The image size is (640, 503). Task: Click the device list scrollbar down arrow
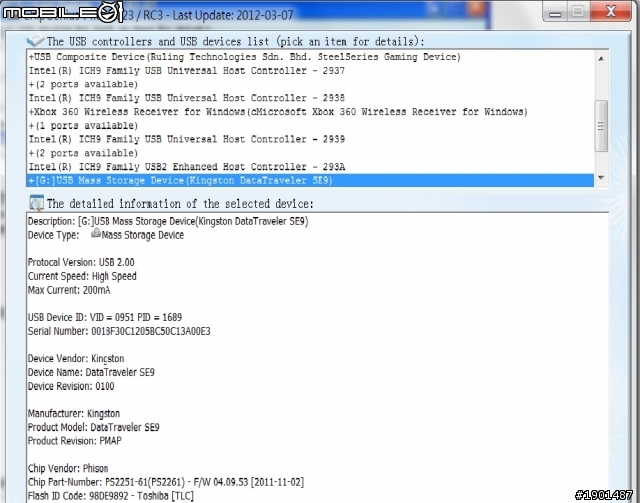point(601,178)
